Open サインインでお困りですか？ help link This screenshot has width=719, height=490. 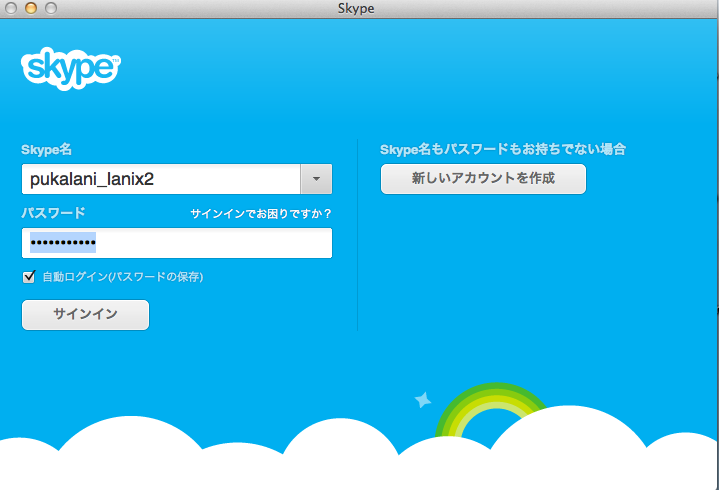(260, 214)
